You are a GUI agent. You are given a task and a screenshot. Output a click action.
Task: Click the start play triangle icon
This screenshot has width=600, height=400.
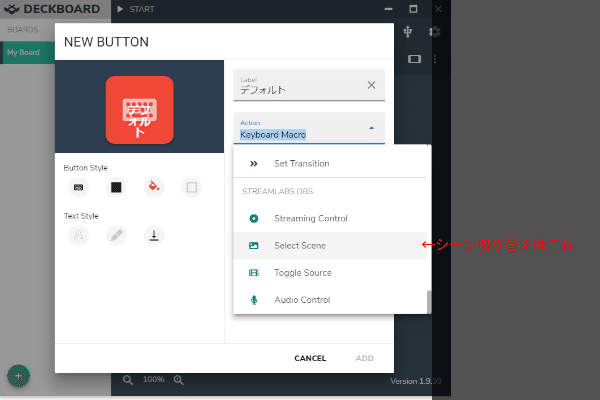pos(120,9)
